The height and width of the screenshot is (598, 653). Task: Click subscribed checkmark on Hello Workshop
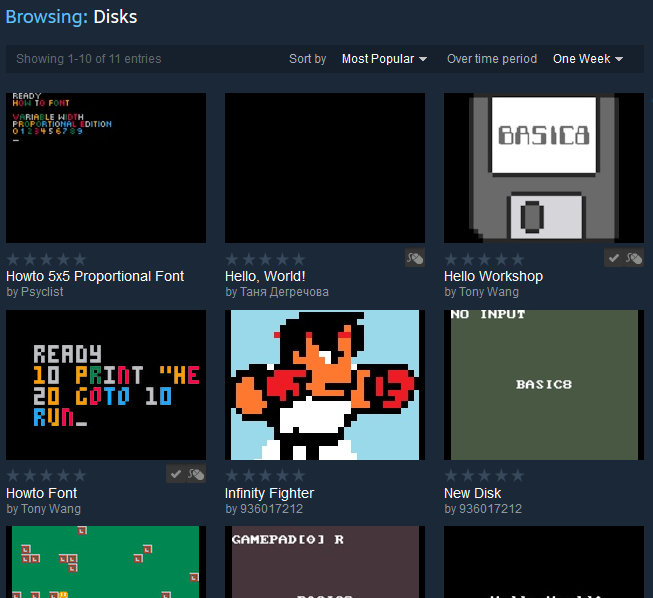tap(614, 259)
